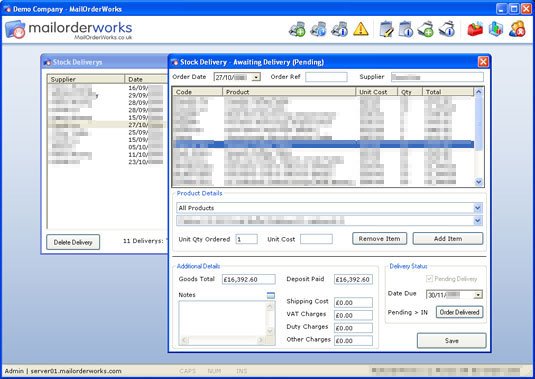Image resolution: width=535 pixels, height=379 pixels.
Task: Select the 05/10 delivery row
Action: coord(107,147)
